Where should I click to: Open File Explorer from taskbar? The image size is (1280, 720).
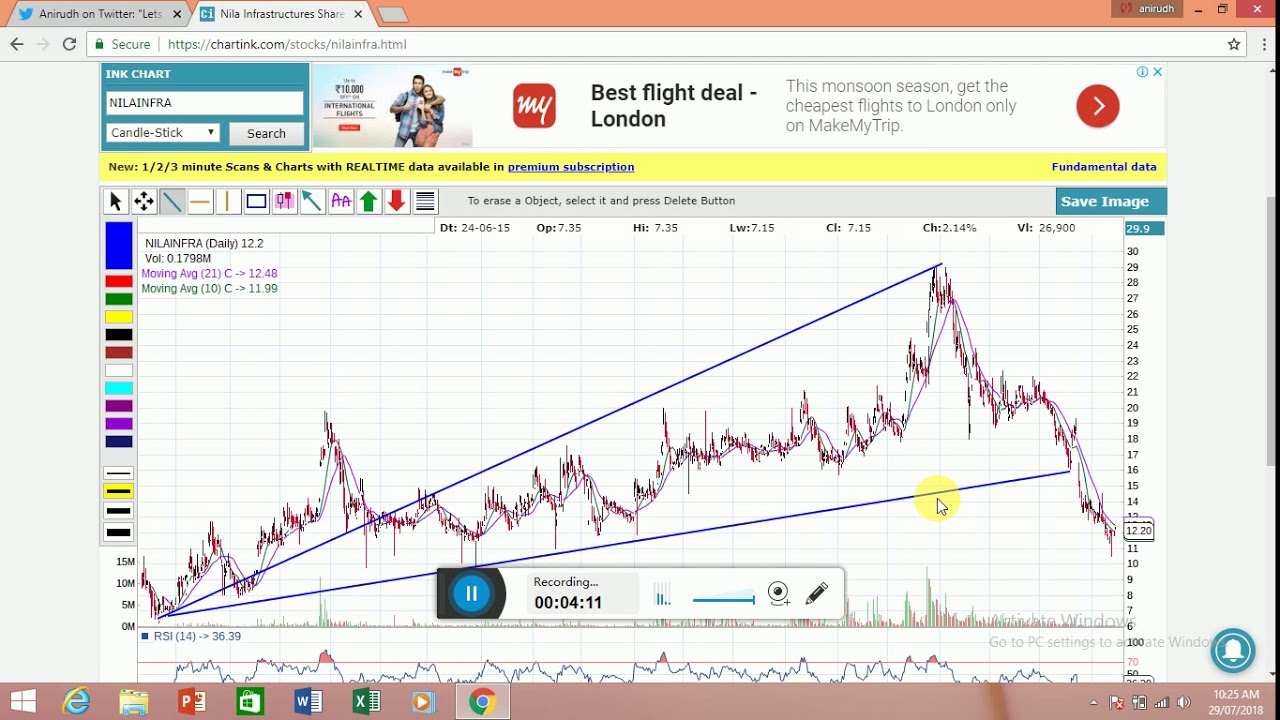click(134, 701)
